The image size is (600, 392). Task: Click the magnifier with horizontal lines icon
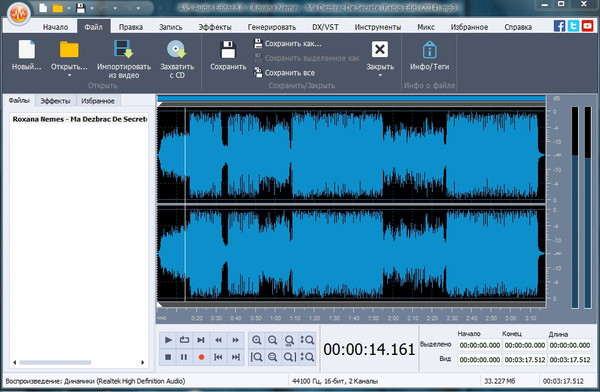[272, 357]
